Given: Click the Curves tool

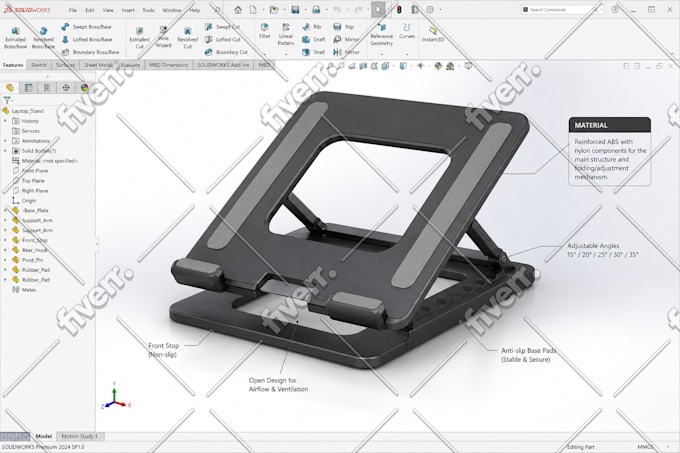Looking at the screenshot, I should [406, 31].
